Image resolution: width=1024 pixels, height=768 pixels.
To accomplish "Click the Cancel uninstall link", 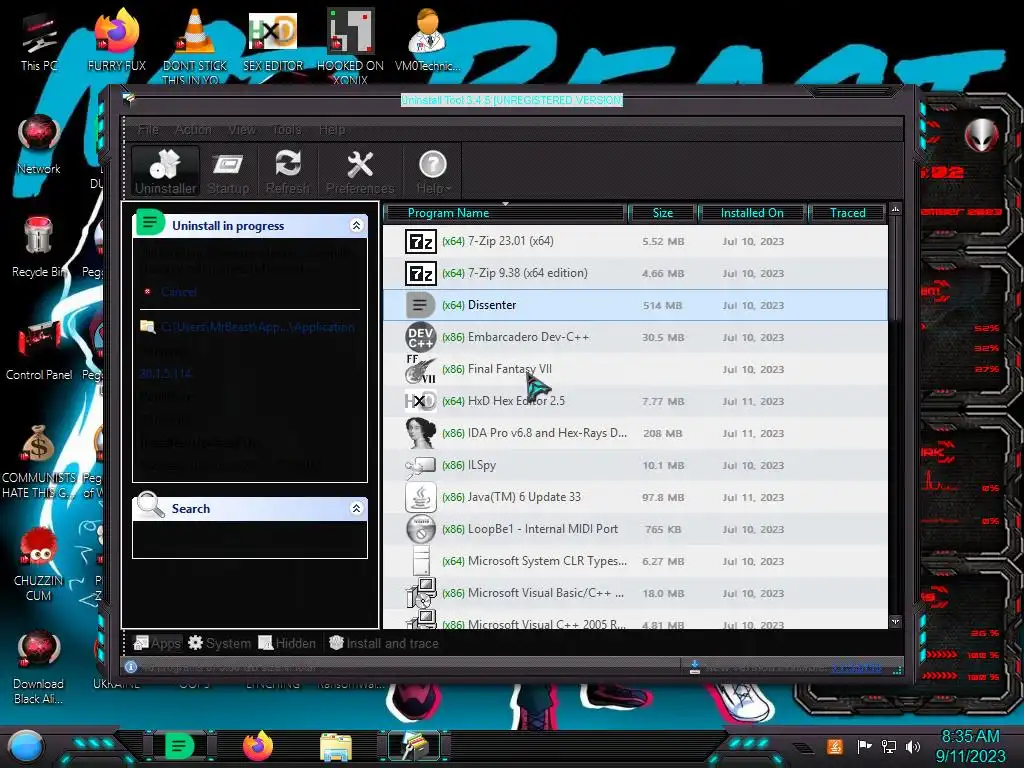I will tap(178, 292).
